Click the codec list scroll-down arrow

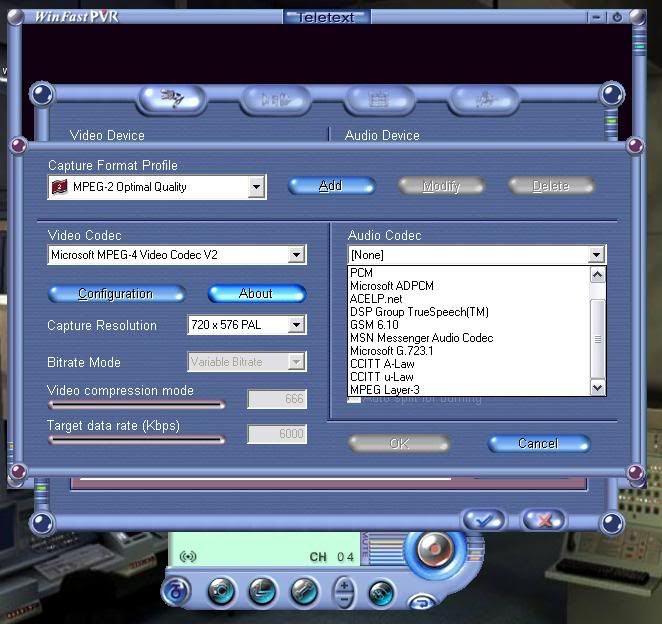tap(597, 387)
